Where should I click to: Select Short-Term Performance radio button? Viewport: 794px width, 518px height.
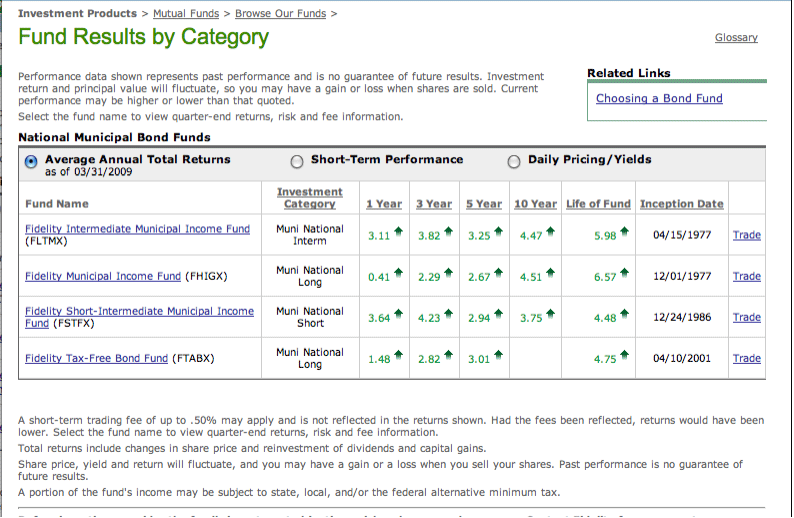click(x=297, y=162)
